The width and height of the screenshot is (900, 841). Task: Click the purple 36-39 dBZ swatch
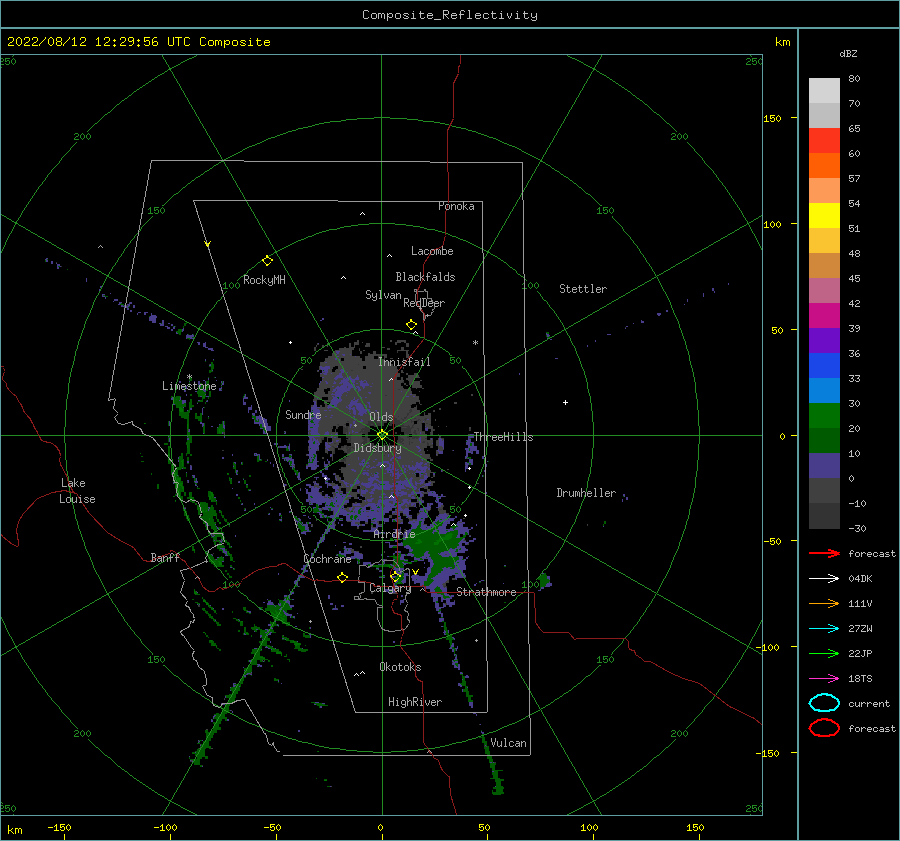(x=824, y=340)
